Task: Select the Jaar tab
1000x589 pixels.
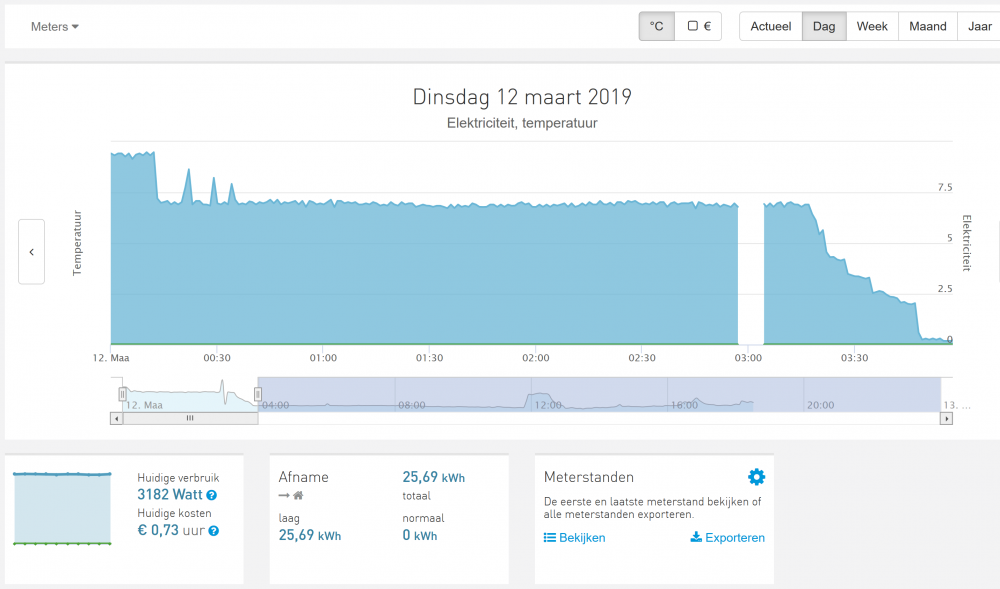Action: (979, 27)
